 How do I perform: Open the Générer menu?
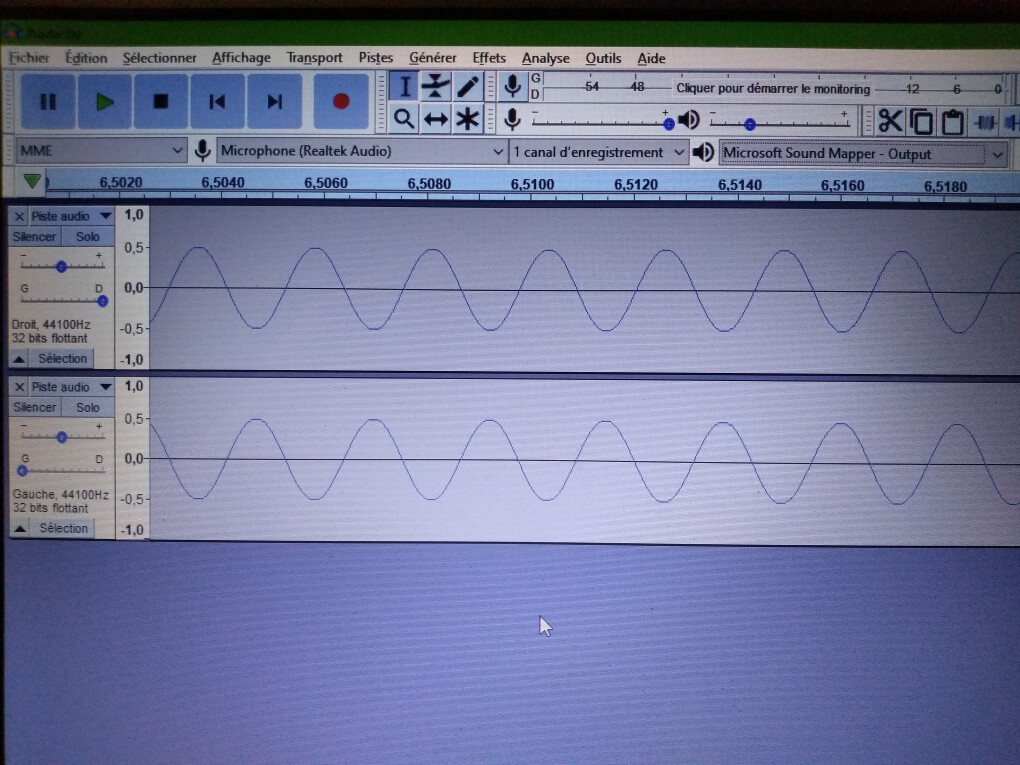[432, 58]
